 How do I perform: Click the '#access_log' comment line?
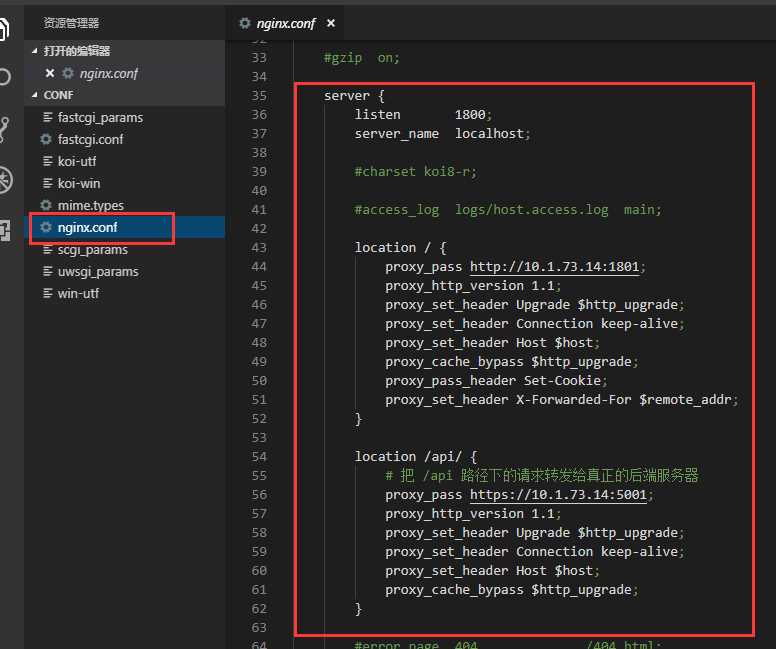tap(508, 210)
